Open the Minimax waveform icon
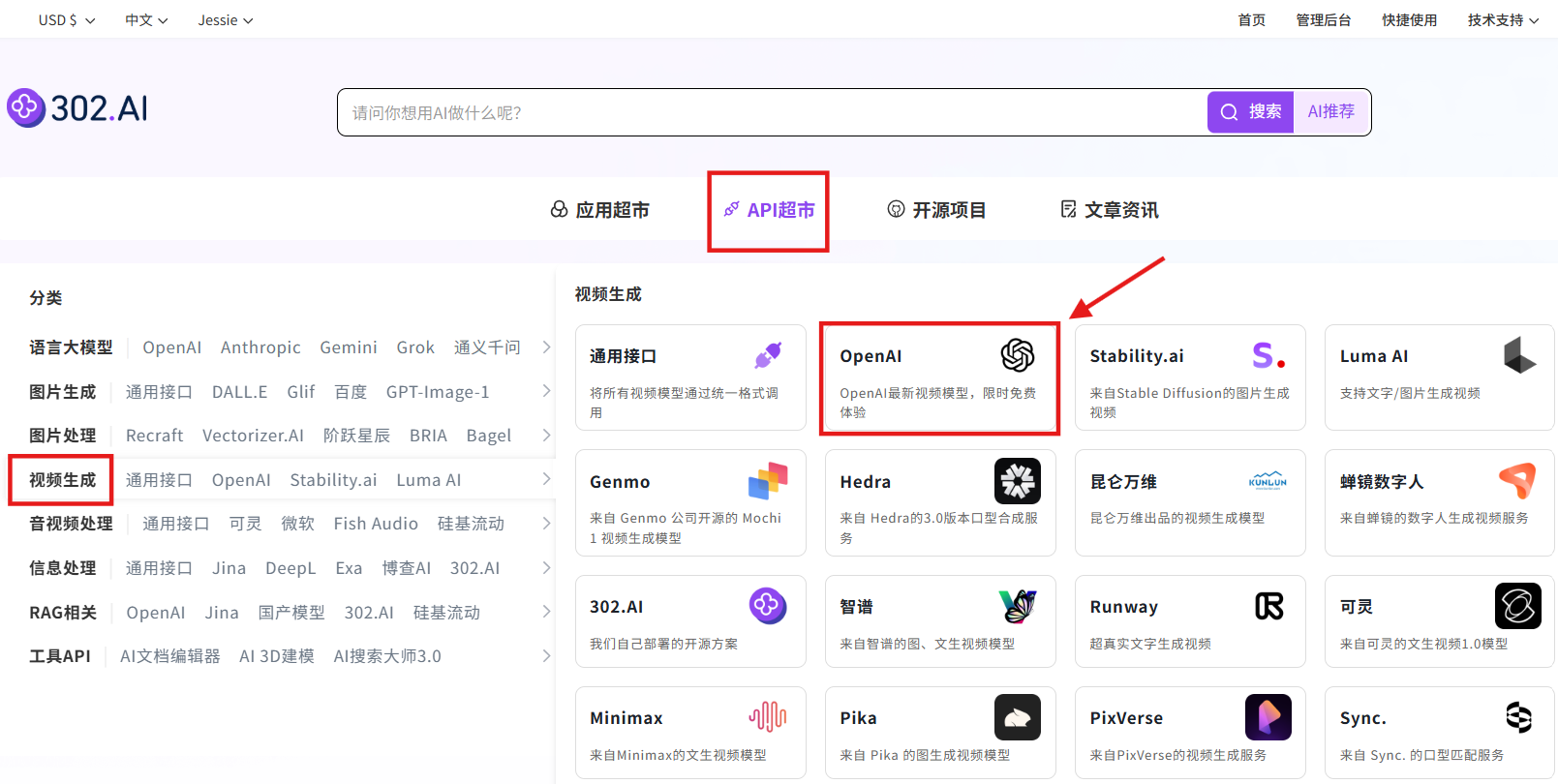Screen dimensions: 1558x784 pyautogui.click(x=768, y=717)
